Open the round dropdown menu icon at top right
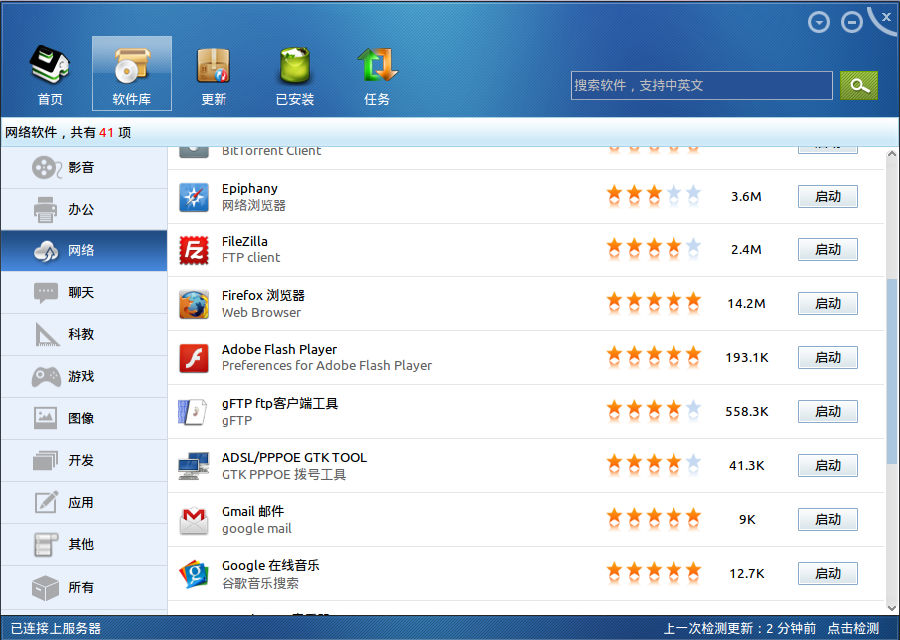Image resolution: width=900 pixels, height=640 pixels. click(818, 22)
